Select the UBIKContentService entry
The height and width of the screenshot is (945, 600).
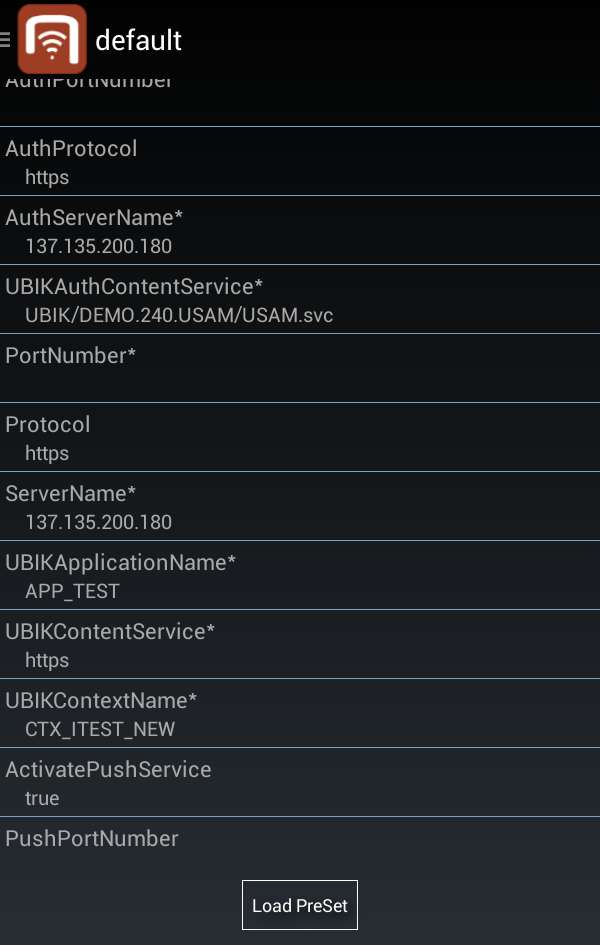coord(300,645)
